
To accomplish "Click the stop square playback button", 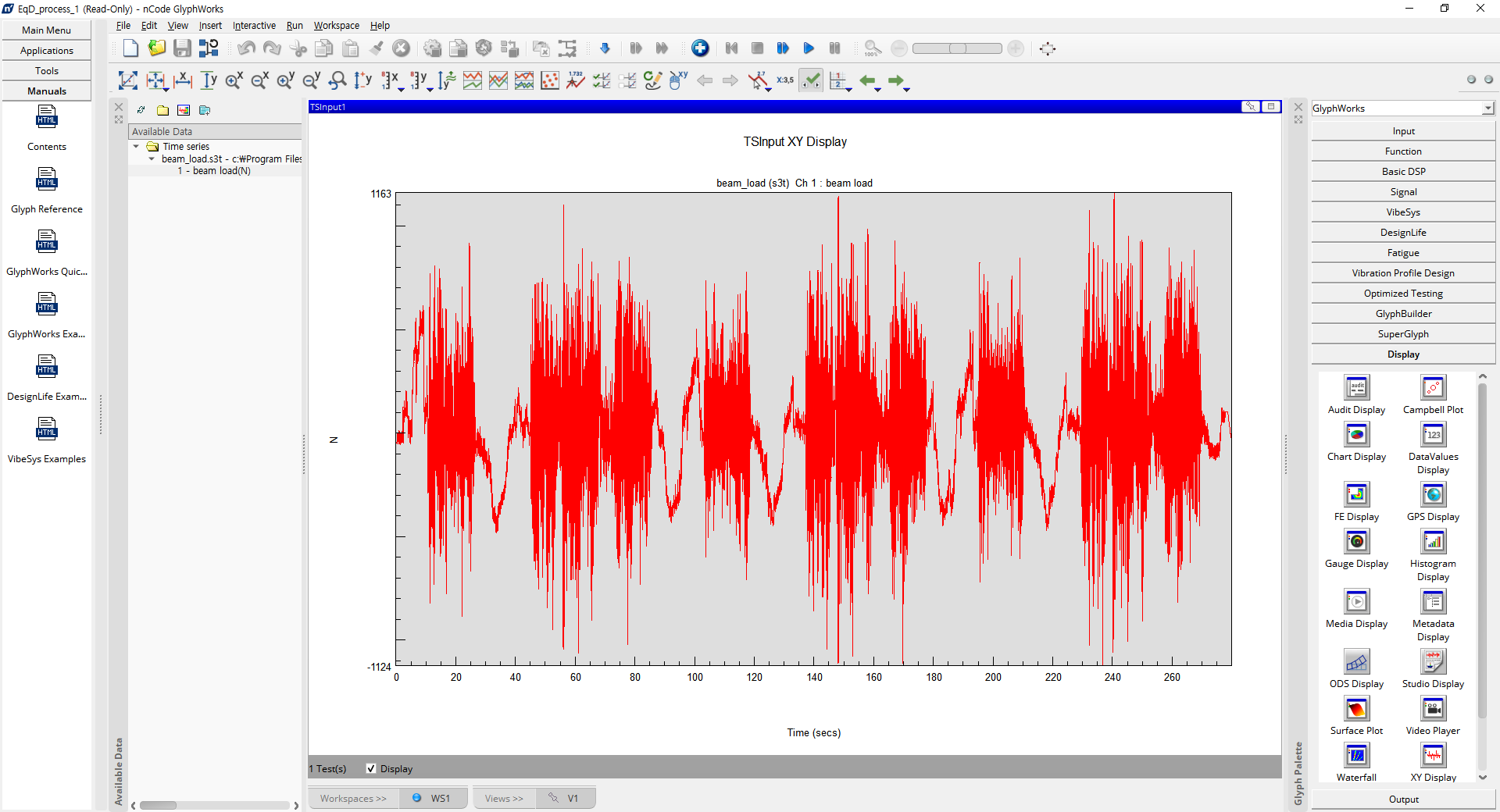I will 757,48.
